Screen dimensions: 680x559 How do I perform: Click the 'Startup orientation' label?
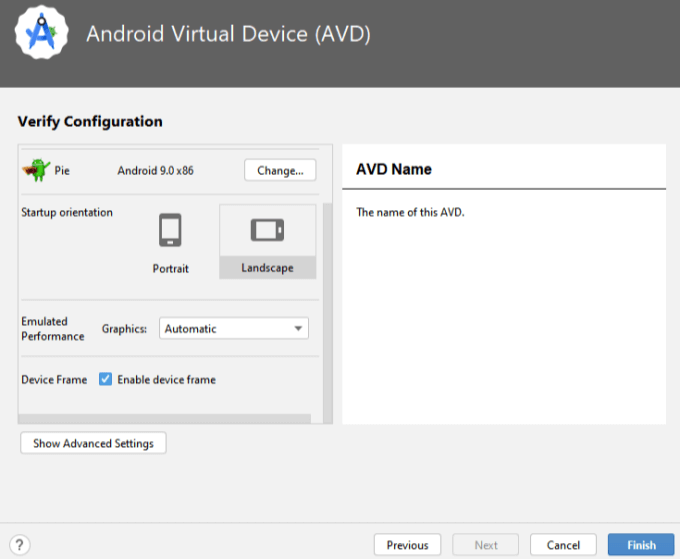point(67,212)
